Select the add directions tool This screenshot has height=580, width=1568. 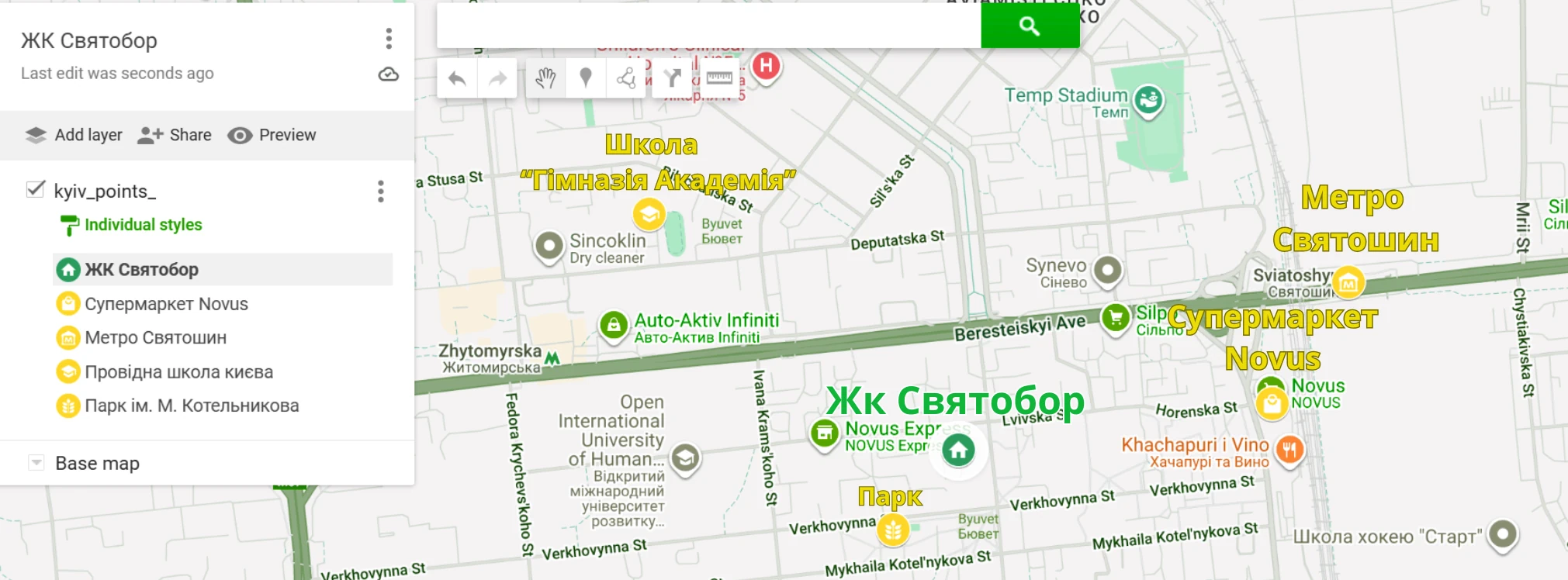672,78
